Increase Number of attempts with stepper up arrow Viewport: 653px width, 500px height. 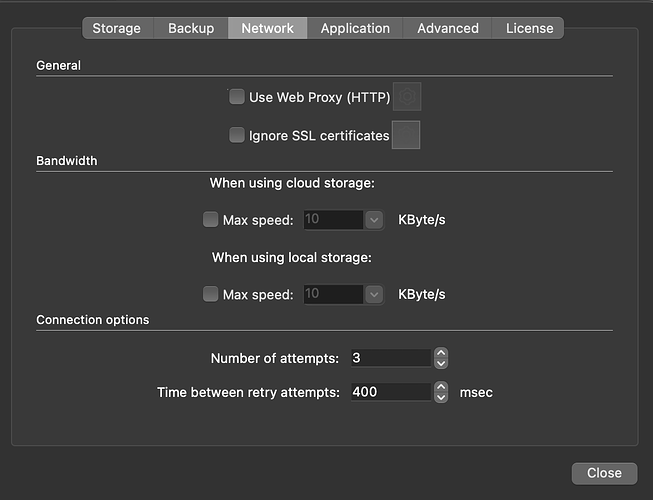coord(441,353)
